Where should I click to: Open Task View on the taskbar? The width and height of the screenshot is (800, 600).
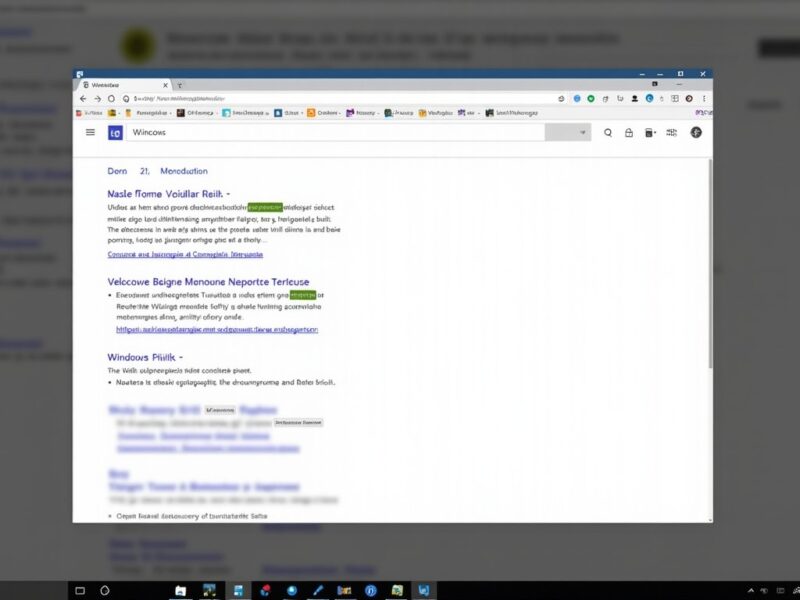(80, 590)
